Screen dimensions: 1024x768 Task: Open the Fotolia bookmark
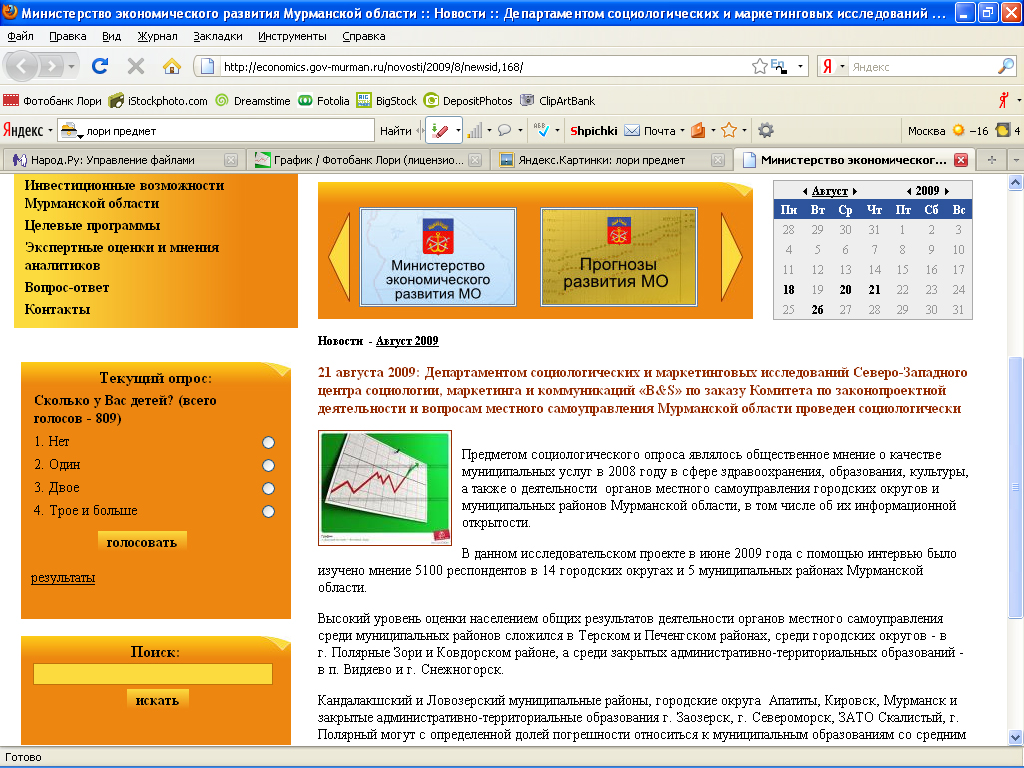[324, 101]
